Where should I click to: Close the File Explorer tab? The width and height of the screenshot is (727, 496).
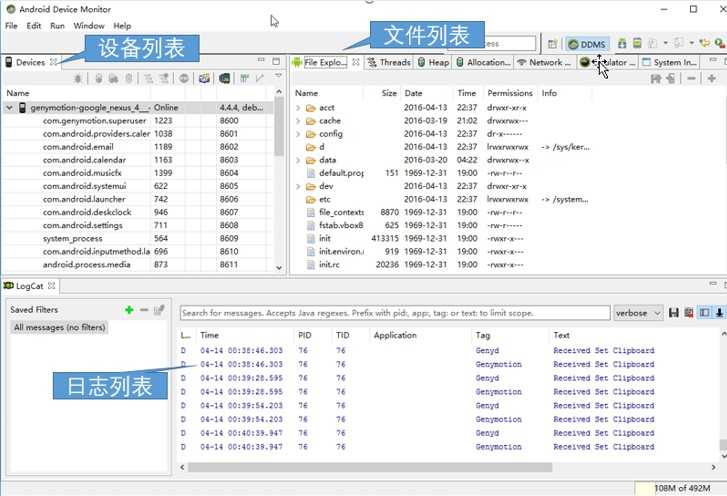(356, 62)
